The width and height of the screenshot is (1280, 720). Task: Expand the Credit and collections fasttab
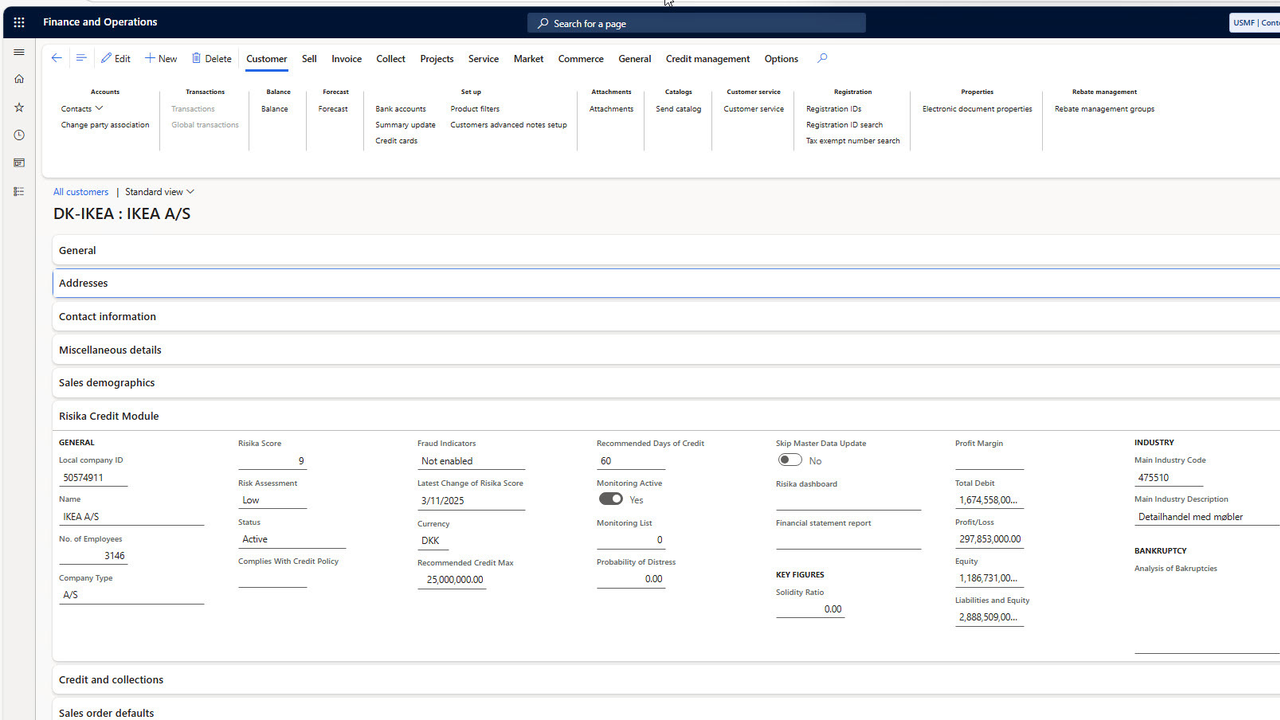(666, 680)
